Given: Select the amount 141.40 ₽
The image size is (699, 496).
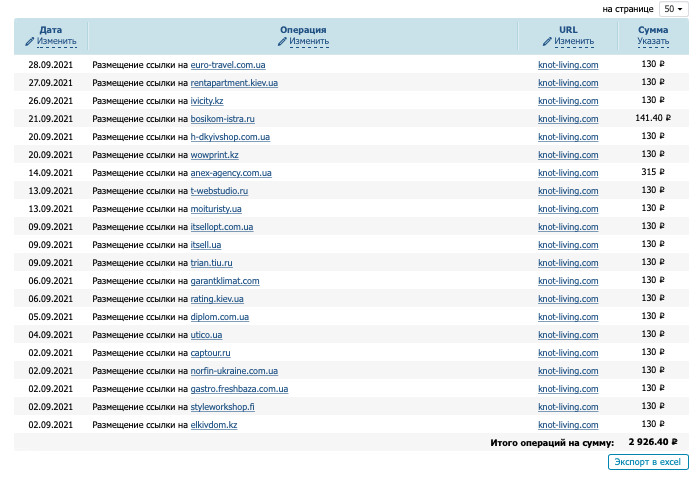Looking at the screenshot, I should (x=653, y=118).
